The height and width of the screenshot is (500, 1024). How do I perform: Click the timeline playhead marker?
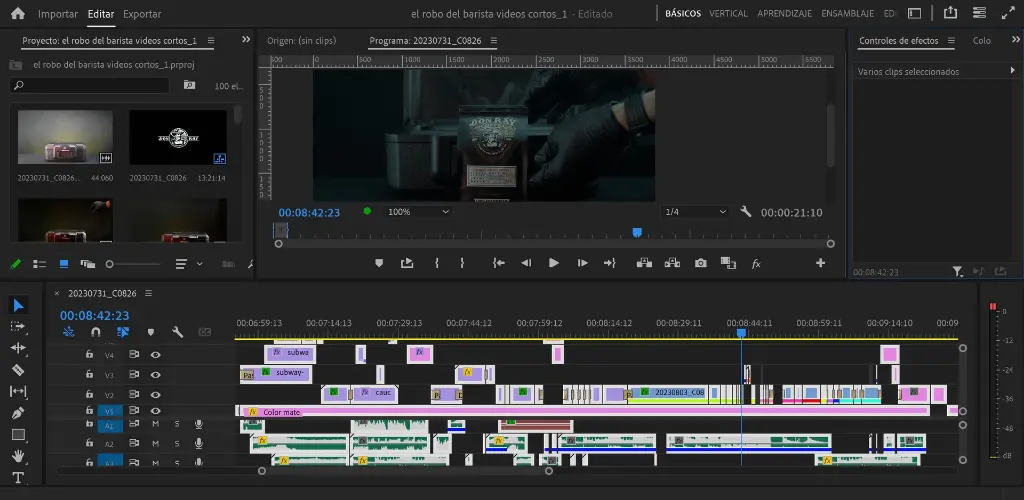point(741,333)
